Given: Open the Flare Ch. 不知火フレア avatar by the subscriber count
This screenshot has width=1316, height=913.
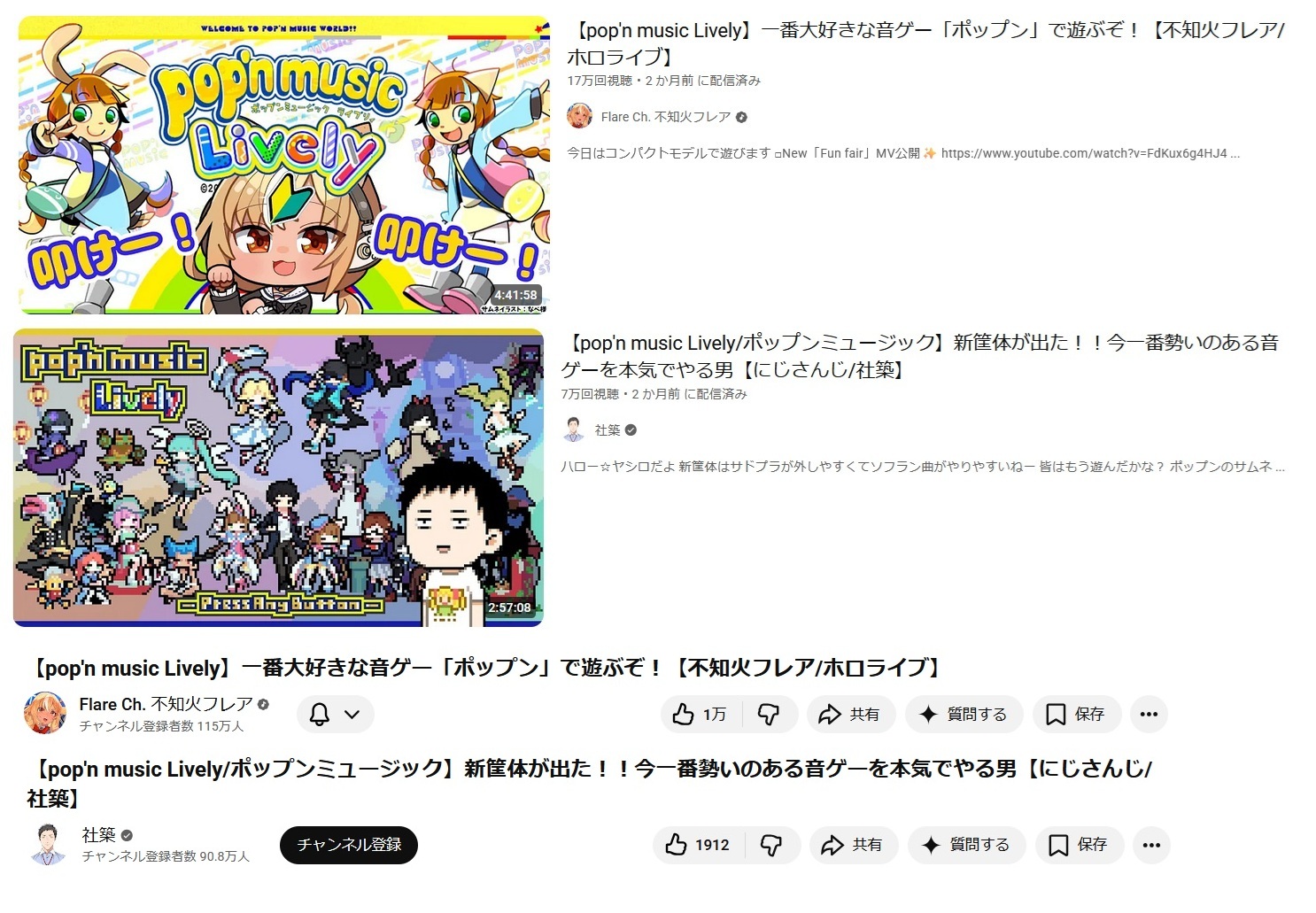Looking at the screenshot, I should point(45,713).
